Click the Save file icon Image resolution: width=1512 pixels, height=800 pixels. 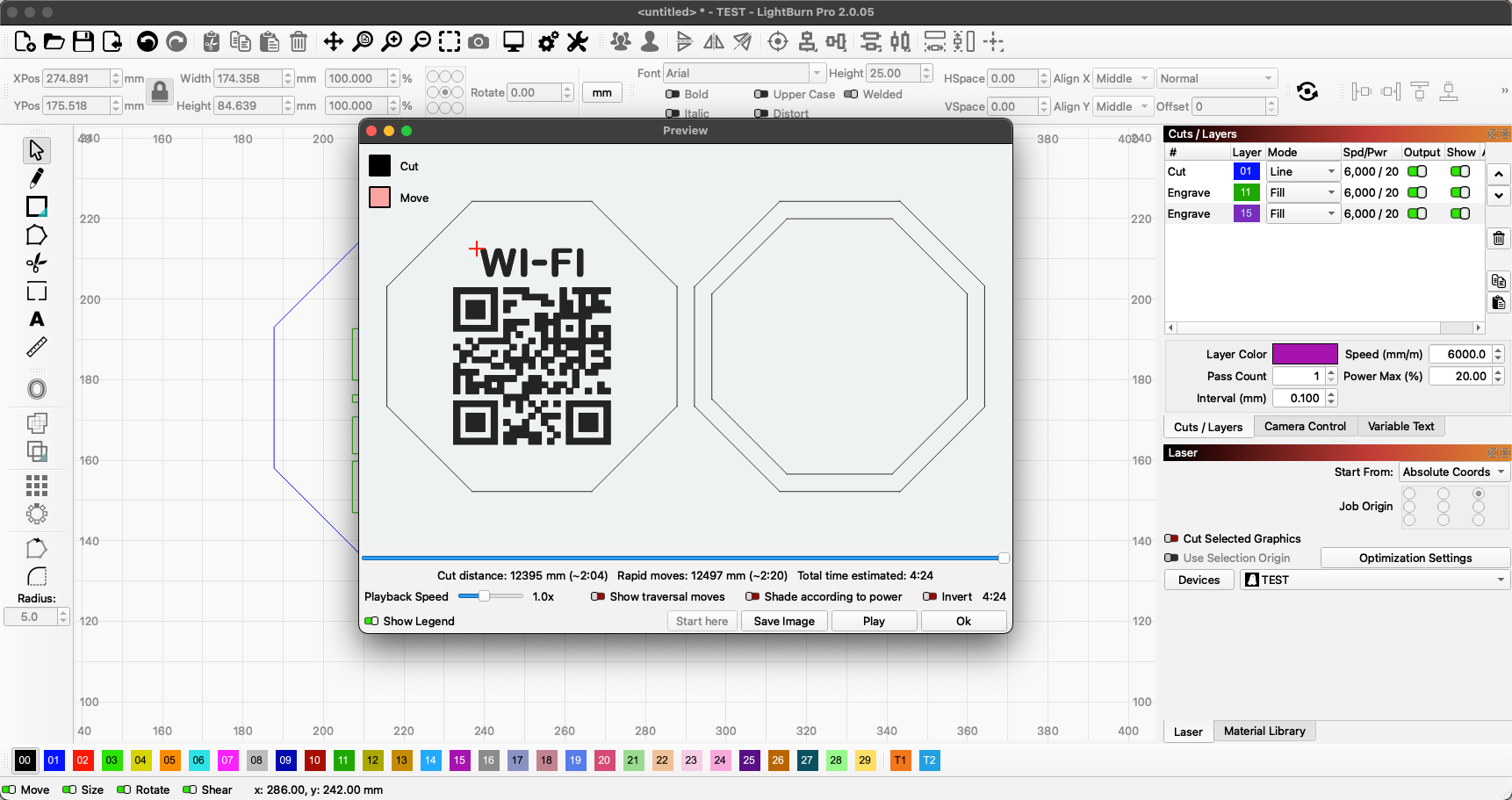[83, 41]
